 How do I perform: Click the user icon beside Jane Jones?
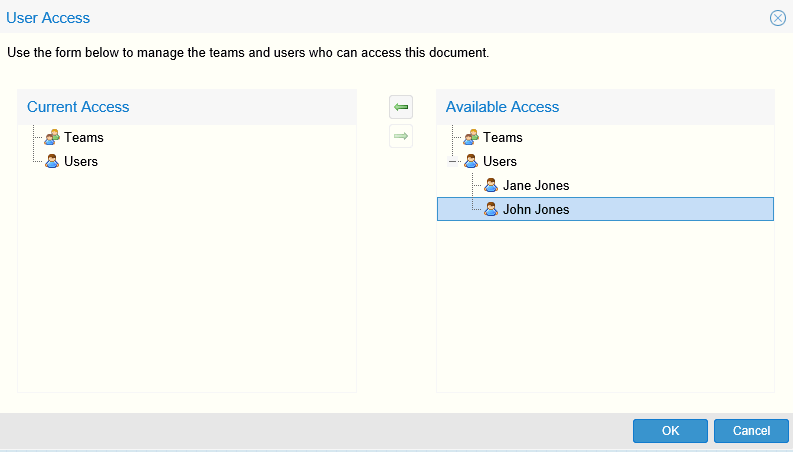490,185
